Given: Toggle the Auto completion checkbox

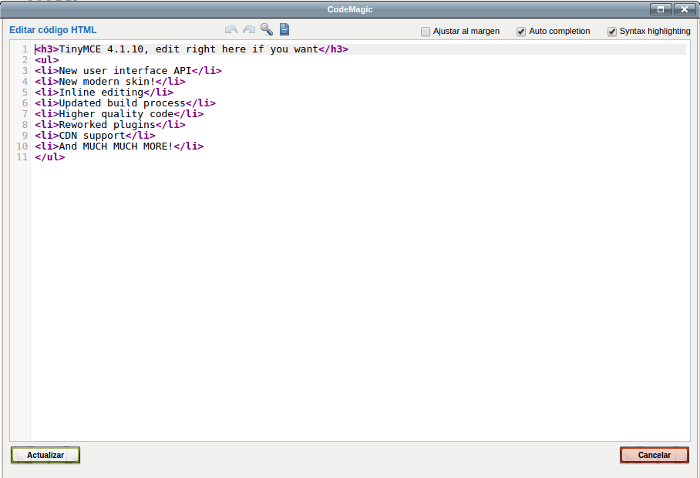Looking at the screenshot, I should (521, 32).
